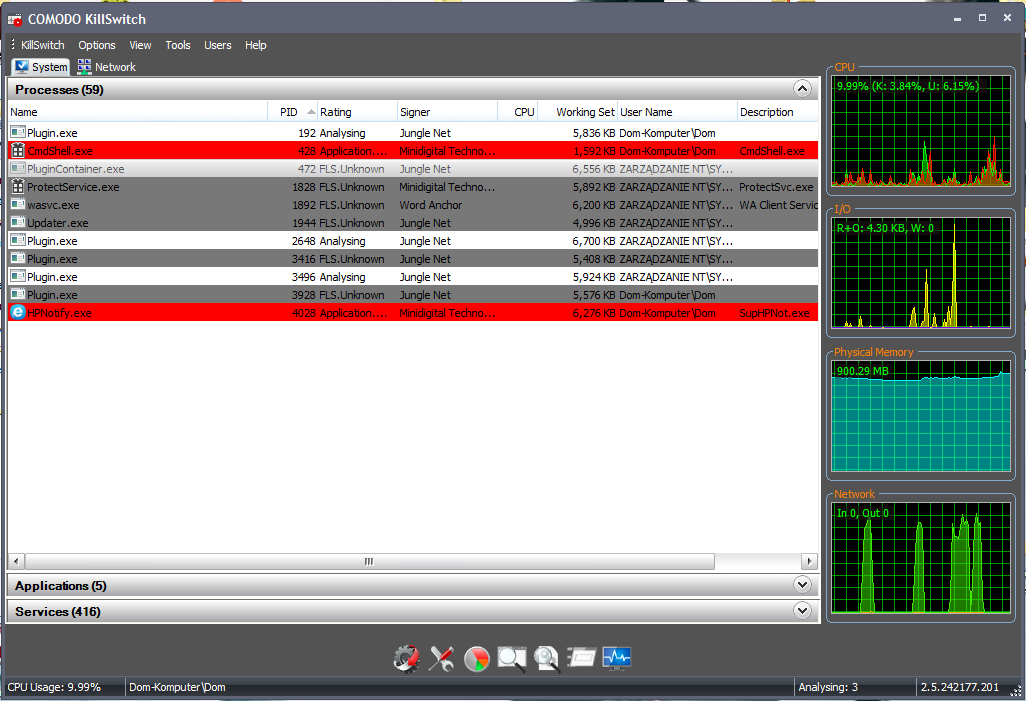
Task: Select the Updater.exe row name
Action: [58, 223]
